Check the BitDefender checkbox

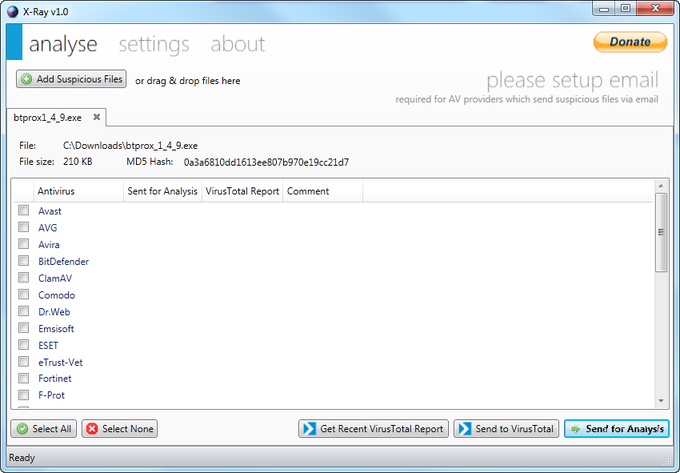(x=23, y=261)
